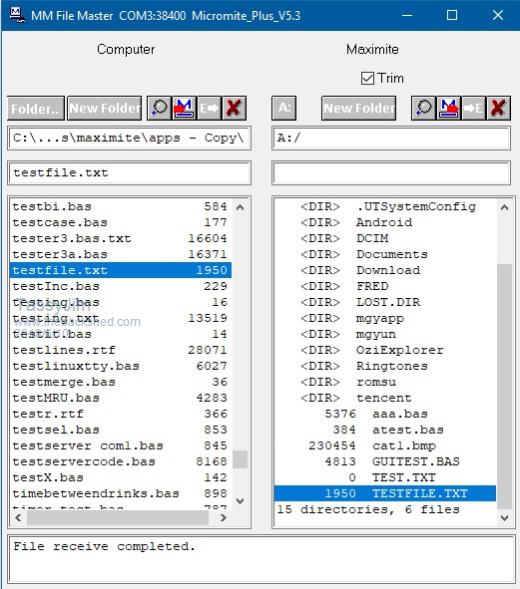The image size is (520, 589).
Task: Select testserver com1.bas in computer list
Action: (x=120, y=446)
